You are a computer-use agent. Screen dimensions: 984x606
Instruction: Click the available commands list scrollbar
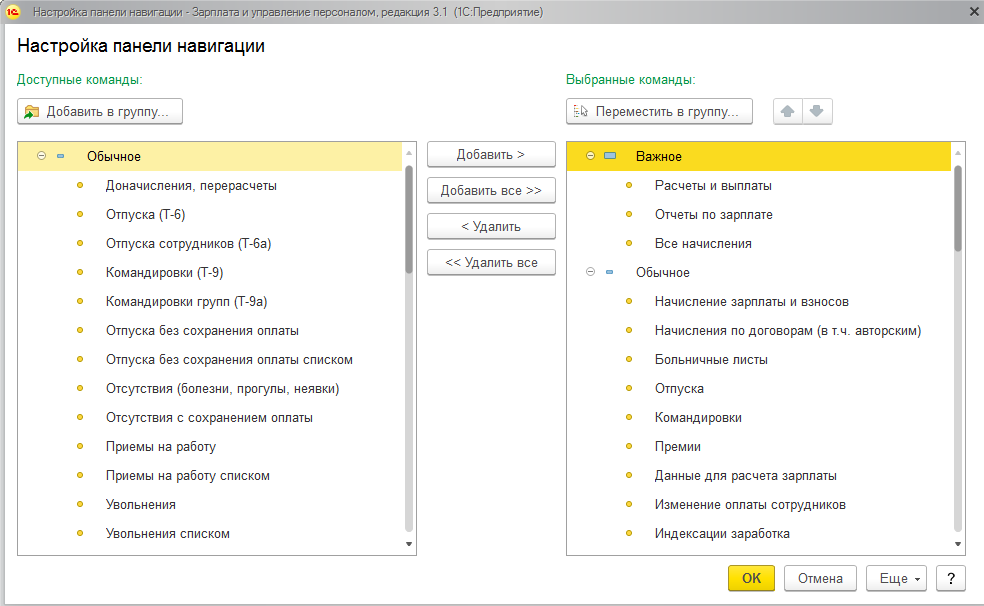point(408,220)
